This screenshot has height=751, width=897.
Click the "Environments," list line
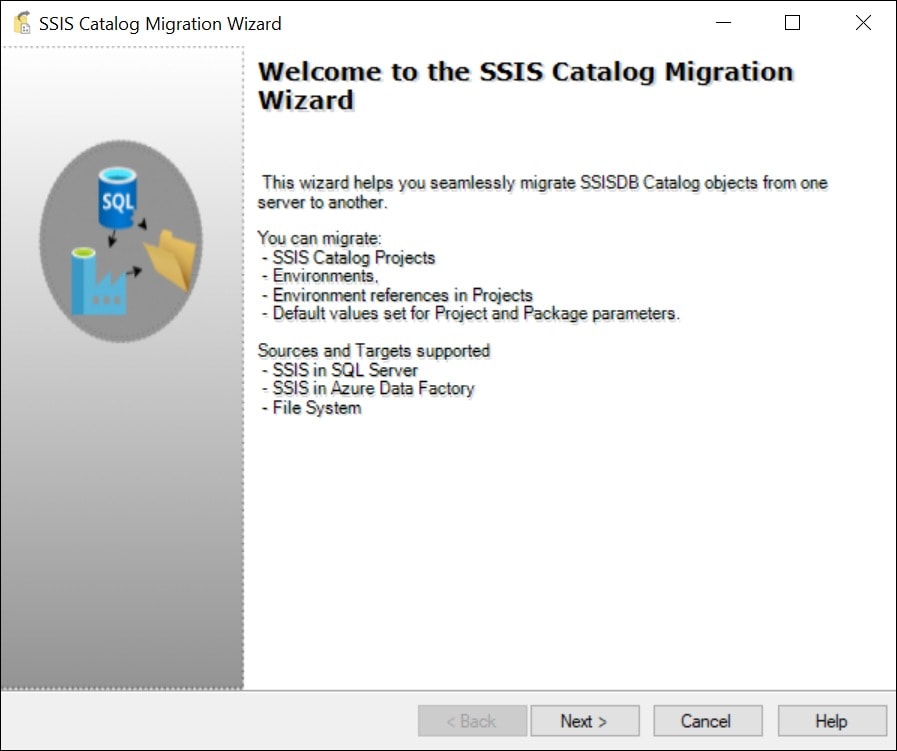pos(325,276)
